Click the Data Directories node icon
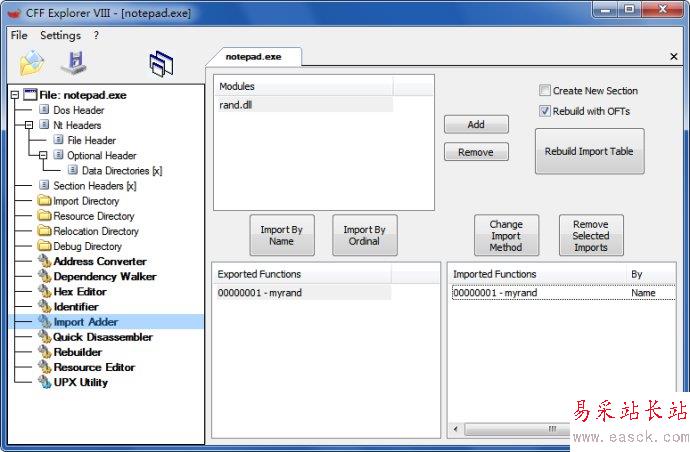 (73, 170)
